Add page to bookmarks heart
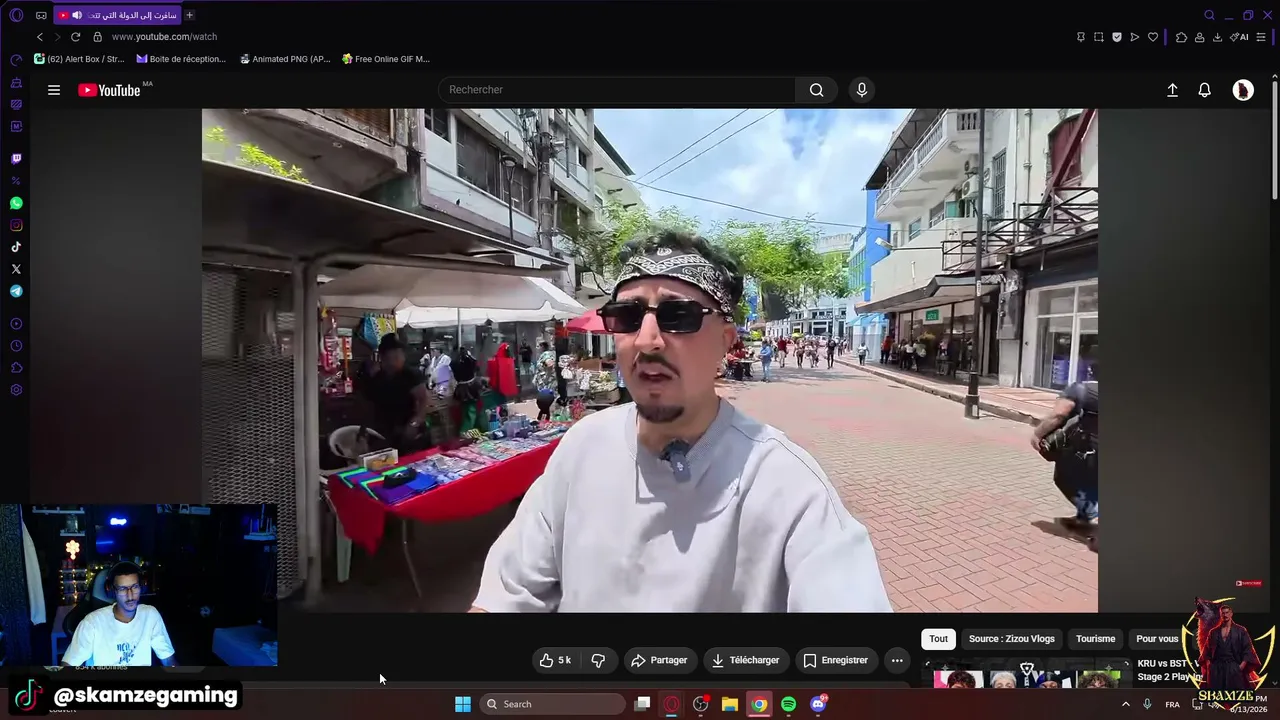Viewport: 1280px width, 720px height. coord(1153,37)
